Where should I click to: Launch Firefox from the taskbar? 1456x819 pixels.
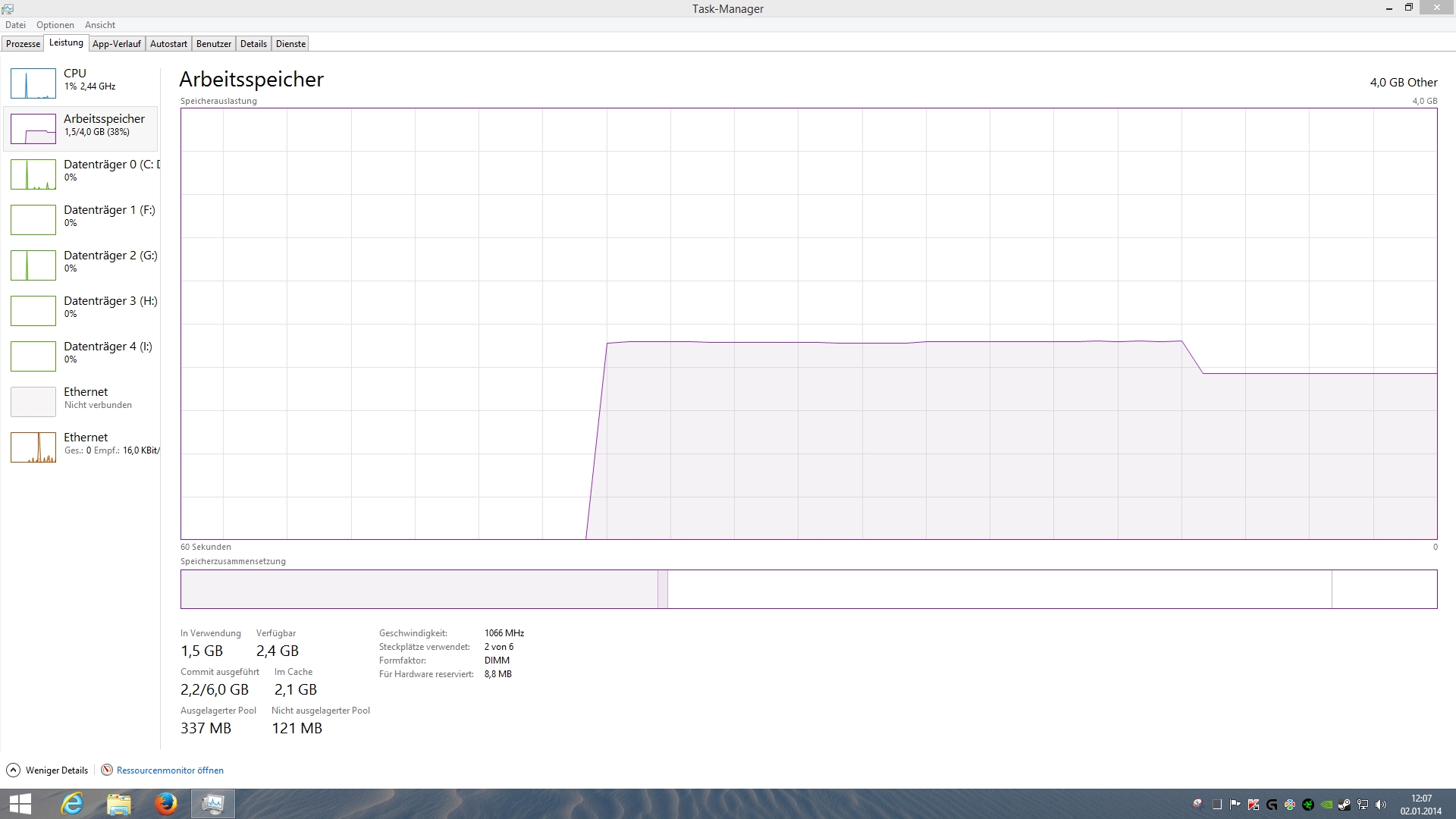[x=166, y=804]
